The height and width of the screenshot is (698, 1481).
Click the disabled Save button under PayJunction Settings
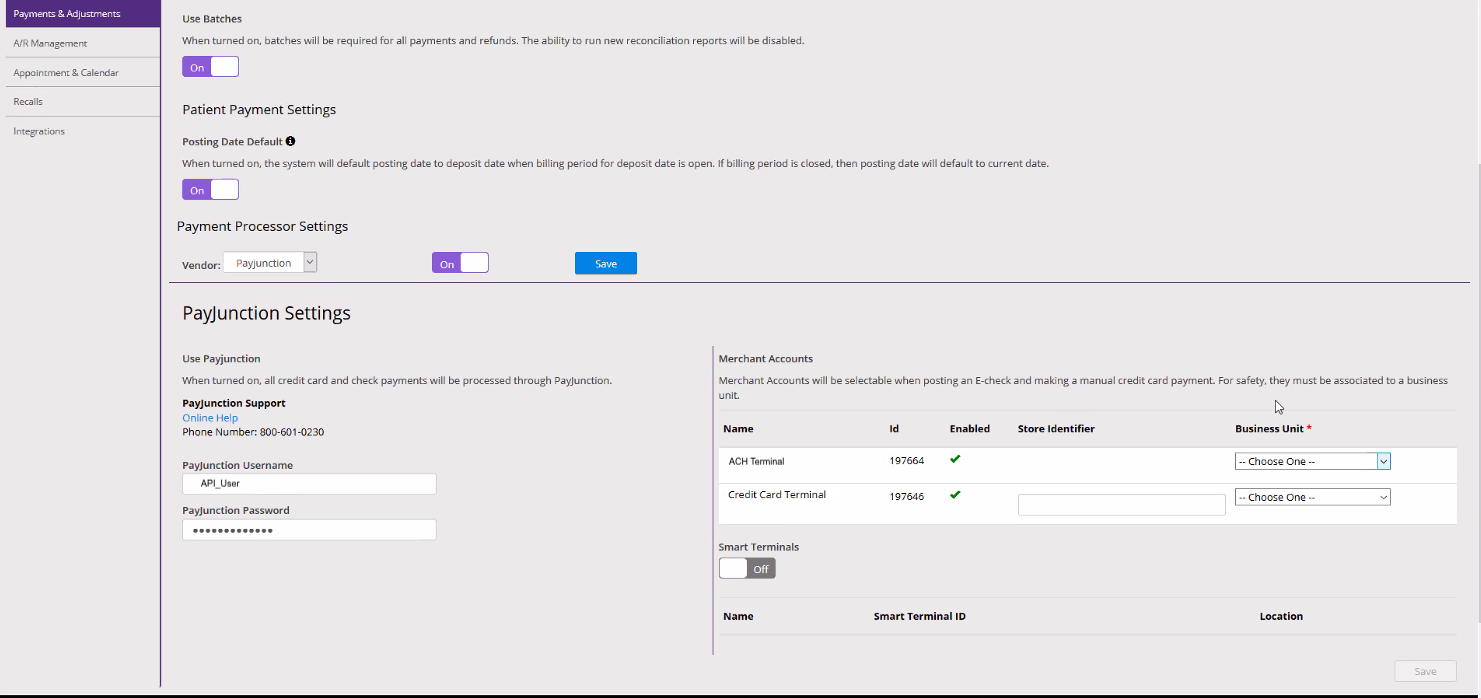tap(1425, 671)
